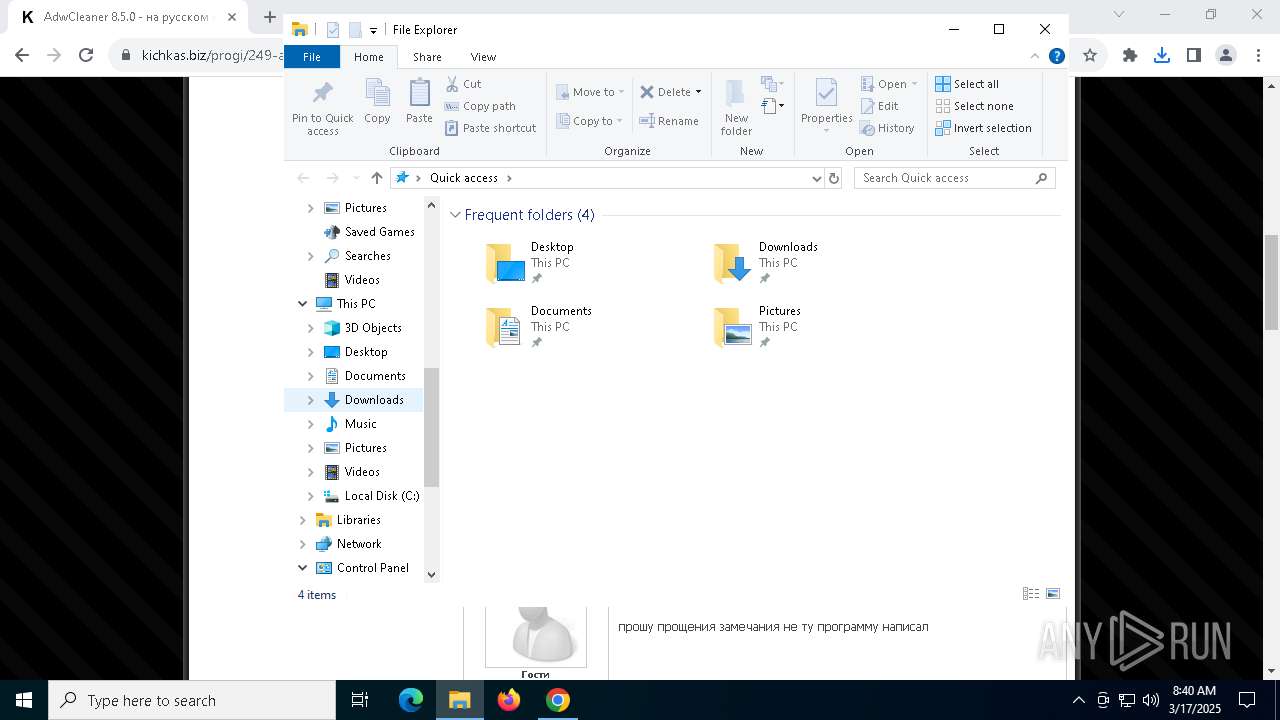This screenshot has height=720, width=1280.
Task: Click Copy path in Clipboard group
Action: [x=480, y=106]
